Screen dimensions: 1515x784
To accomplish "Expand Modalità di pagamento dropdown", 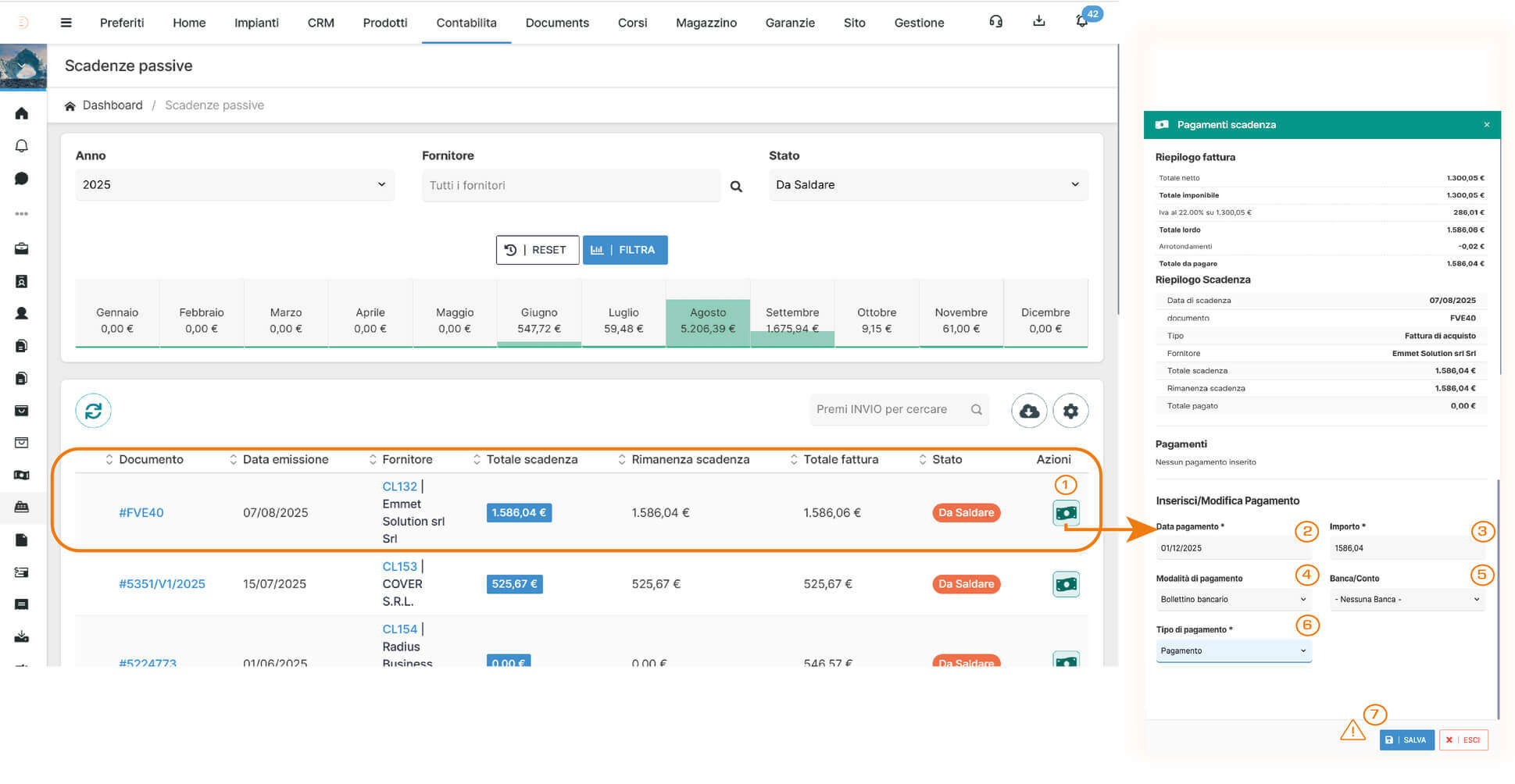I will click(x=1233, y=600).
